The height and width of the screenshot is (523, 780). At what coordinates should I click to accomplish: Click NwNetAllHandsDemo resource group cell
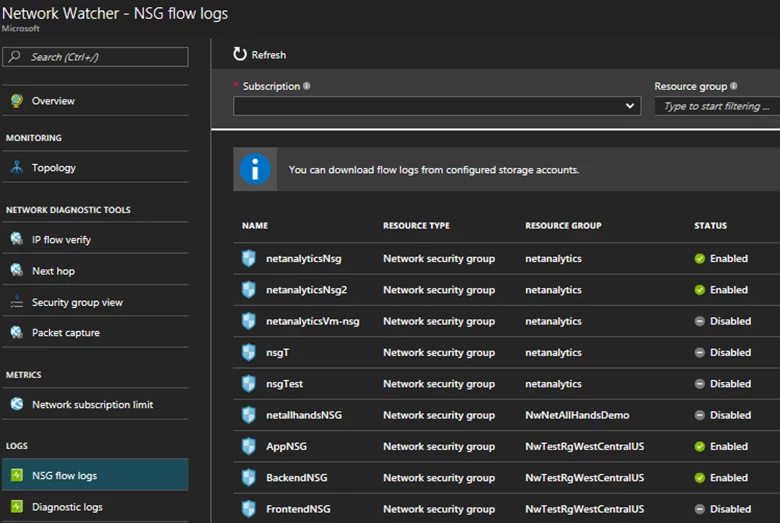point(577,415)
